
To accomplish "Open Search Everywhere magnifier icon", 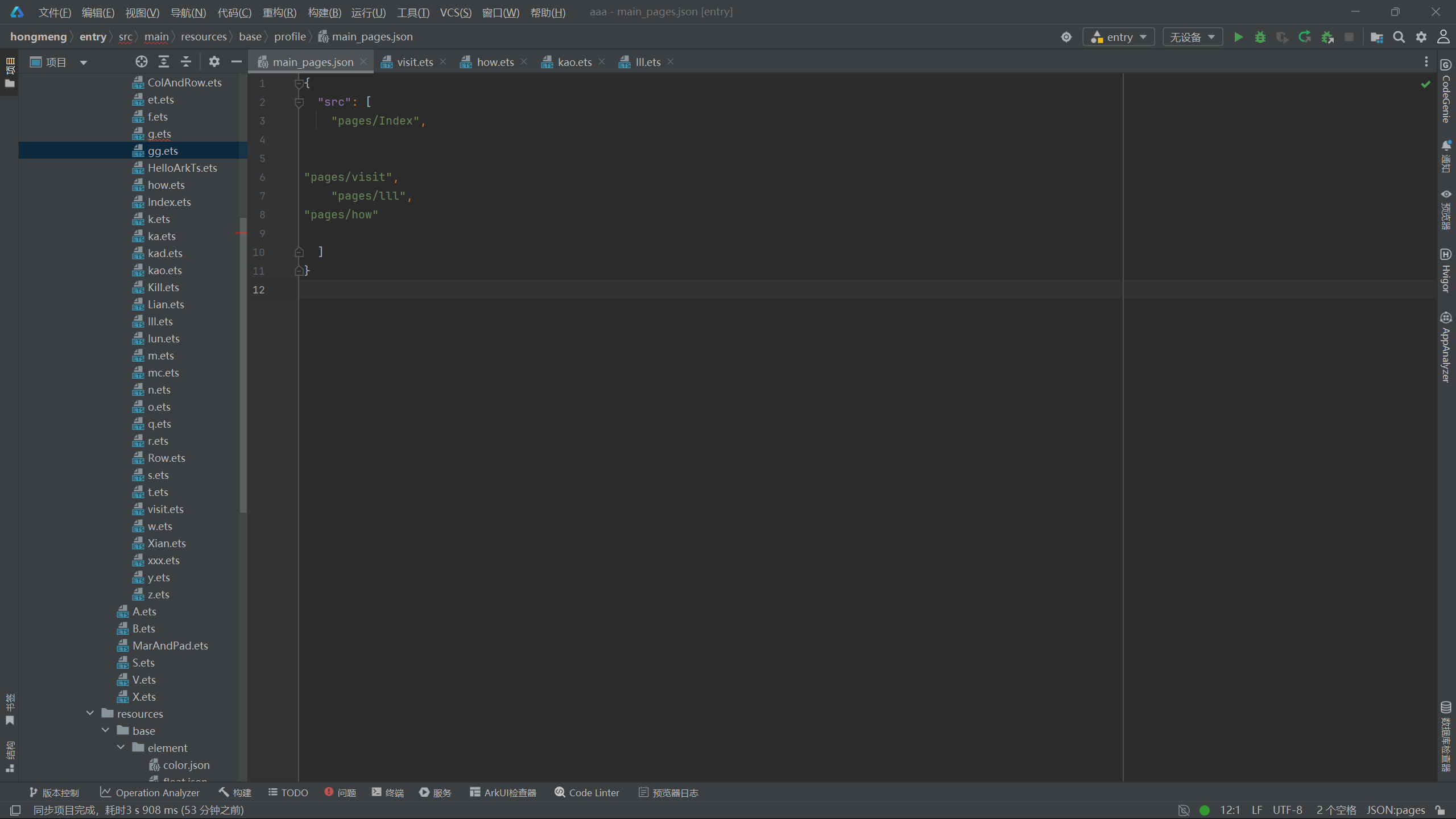I will click(x=1399, y=37).
